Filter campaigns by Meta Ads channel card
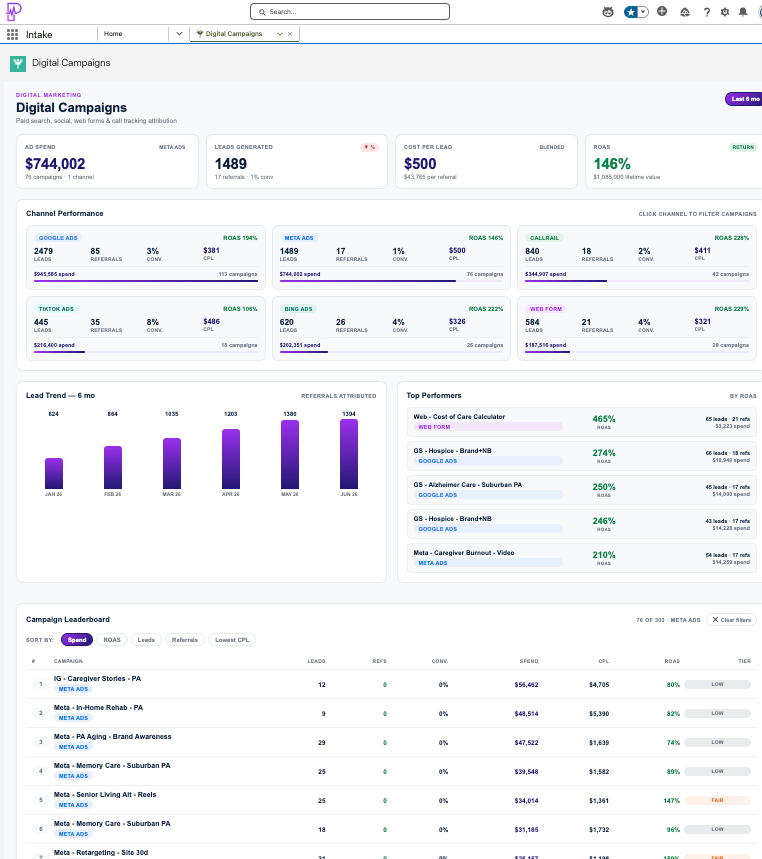The width and height of the screenshot is (762, 859). [391, 257]
